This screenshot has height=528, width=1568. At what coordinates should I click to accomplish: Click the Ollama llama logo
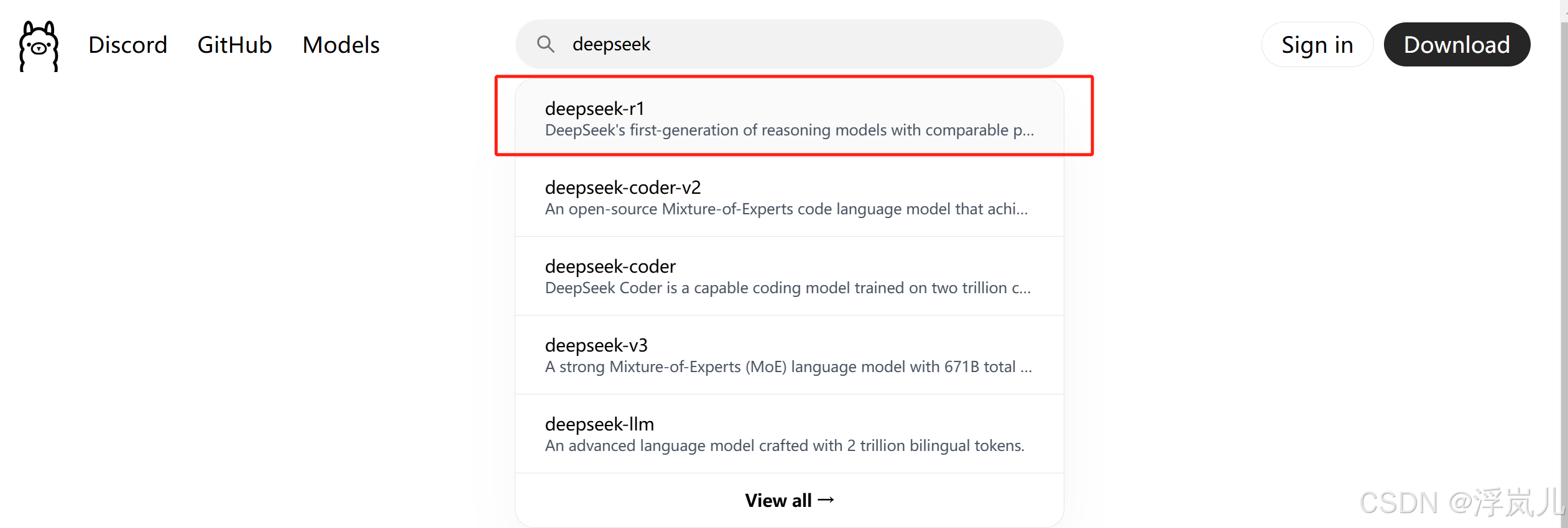(x=39, y=45)
